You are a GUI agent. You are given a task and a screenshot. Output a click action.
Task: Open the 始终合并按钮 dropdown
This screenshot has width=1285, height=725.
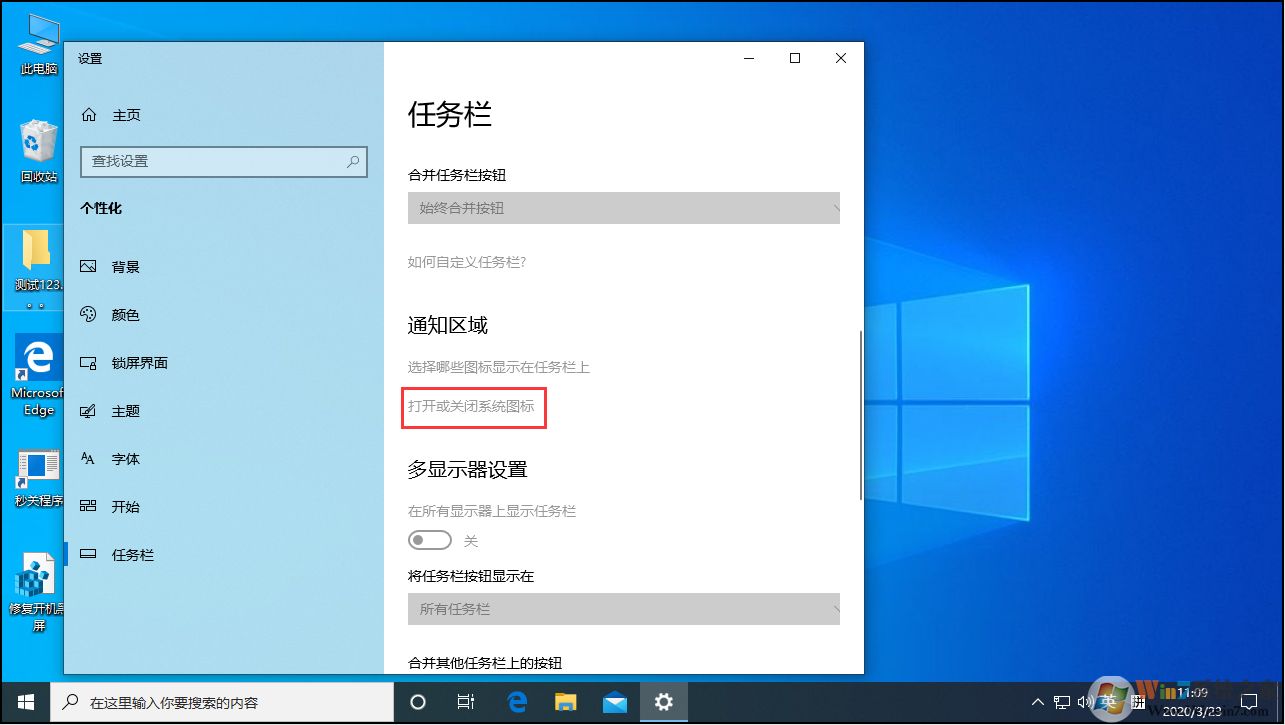point(623,207)
